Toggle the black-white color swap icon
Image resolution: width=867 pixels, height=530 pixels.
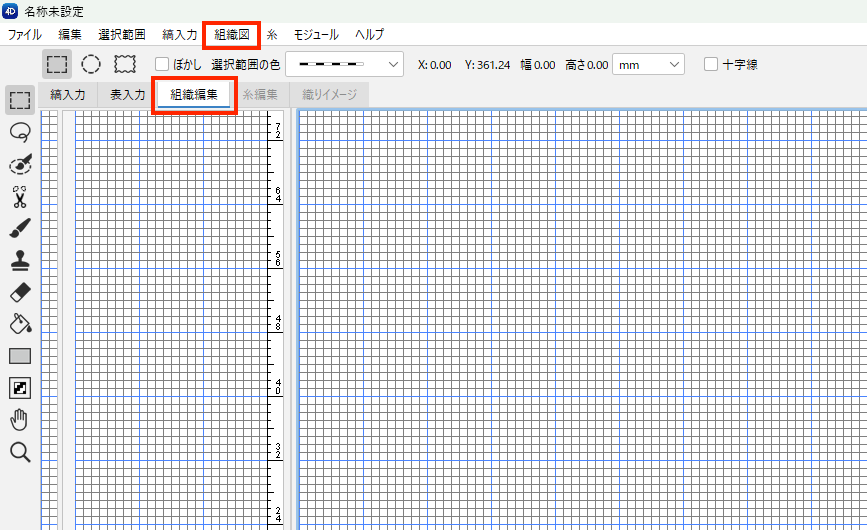20,388
